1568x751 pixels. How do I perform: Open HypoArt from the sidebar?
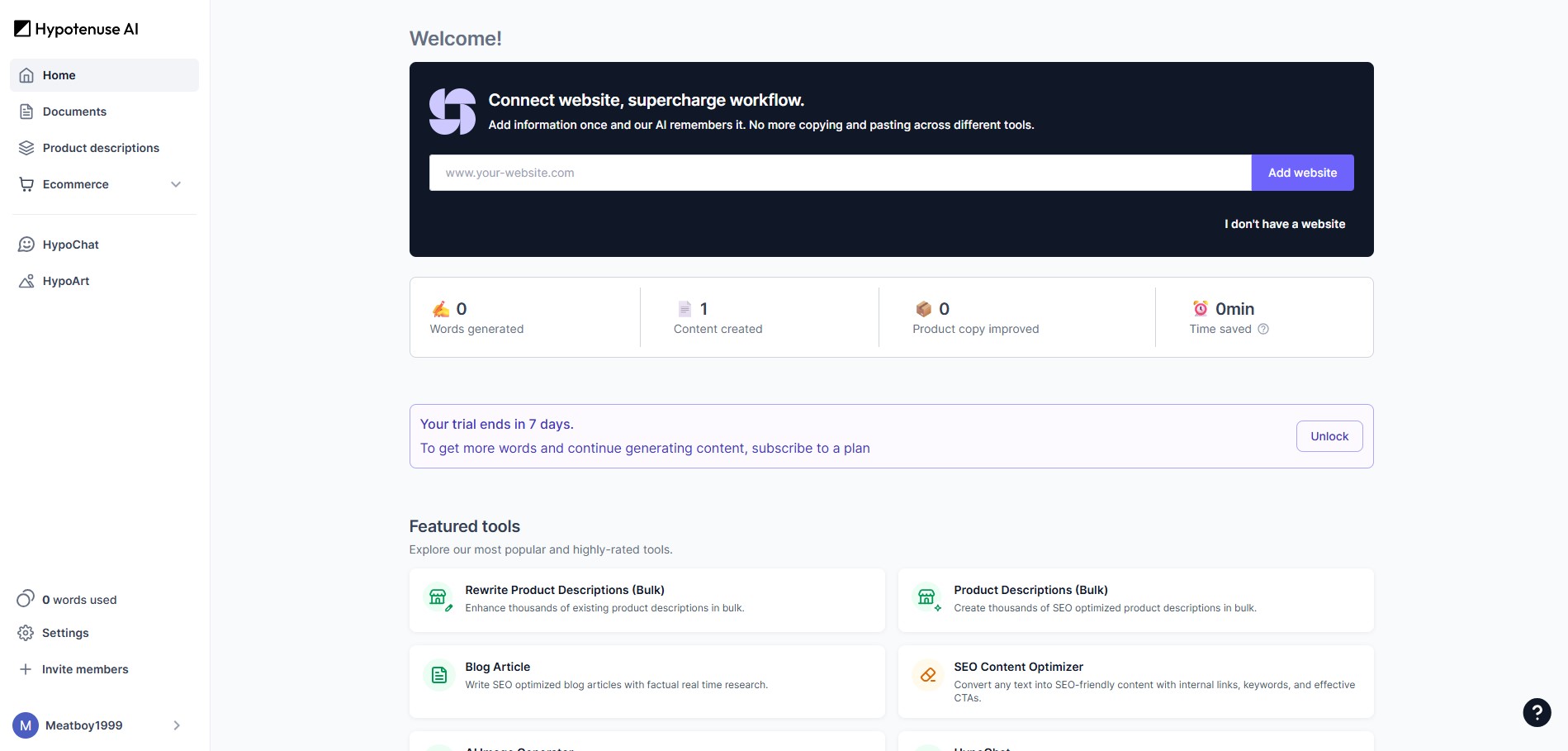click(x=66, y=281)
